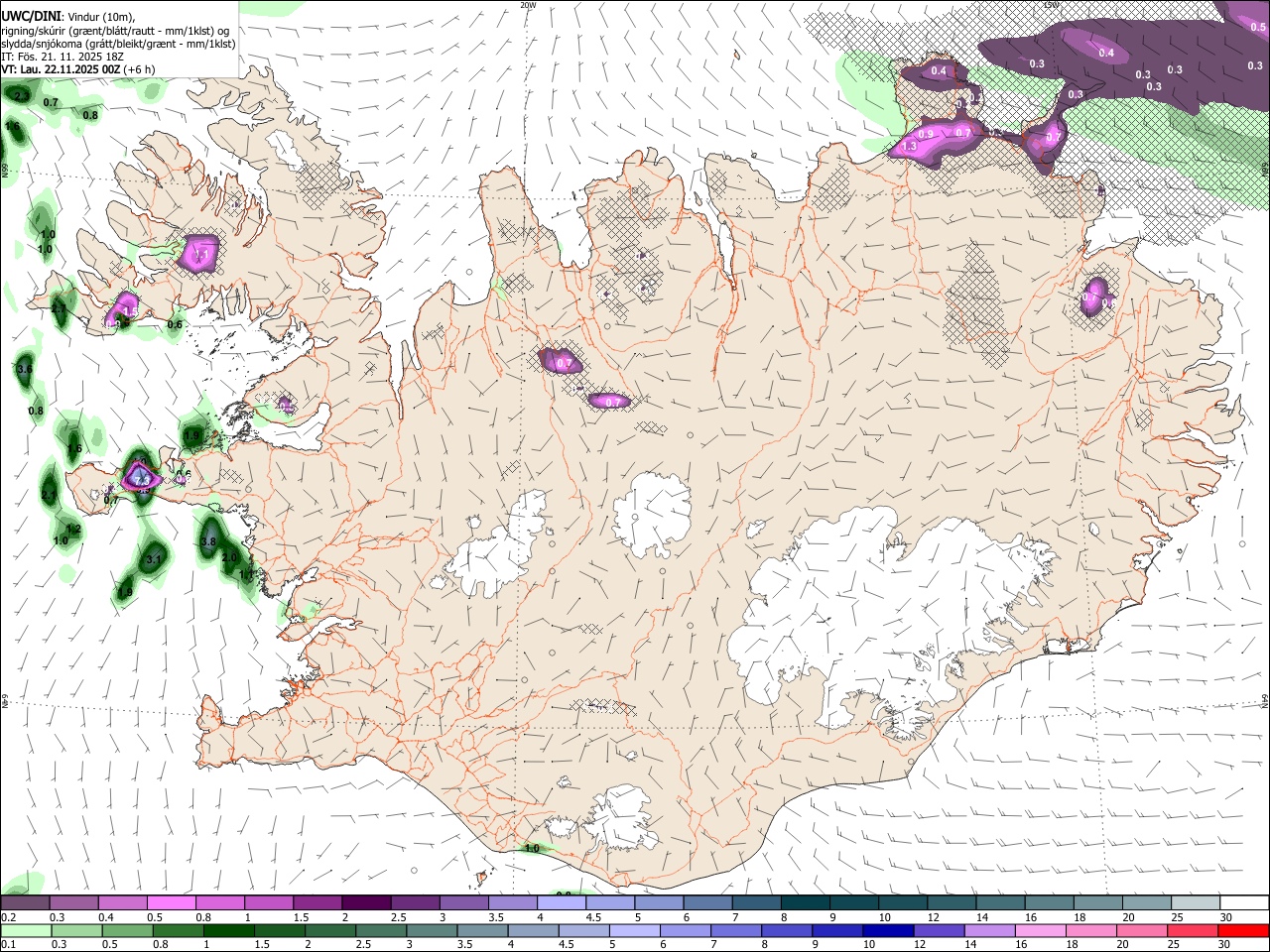Screen dimensions: 1270x952
Task: Click the 2.3 rain value off the northwest coast
Action: (x=20, y=96)
